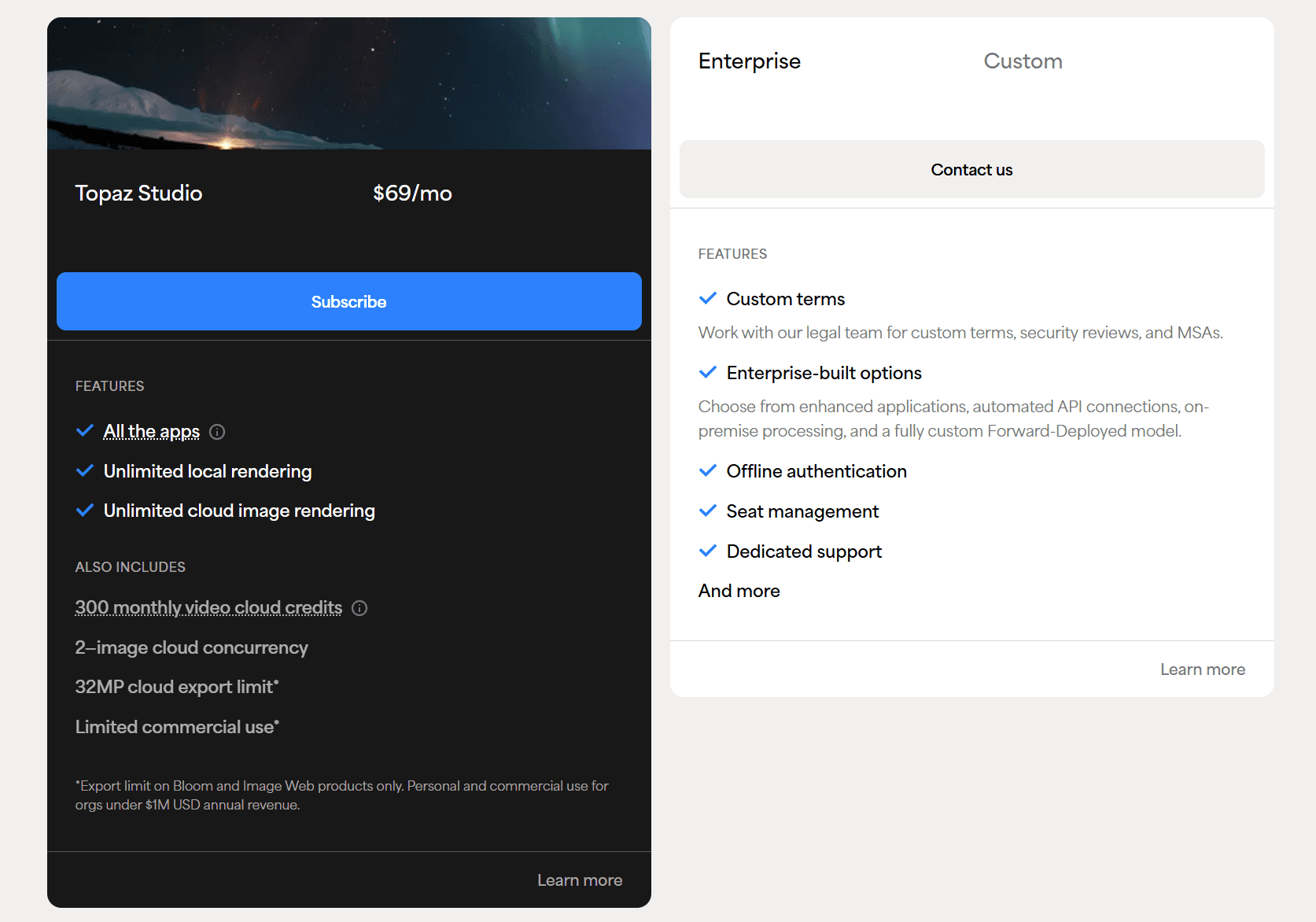The image size is (1316, 922).
Task: Click the info icon beside video cloud credits
Action: pyautogui.click(x=359, y=608)
